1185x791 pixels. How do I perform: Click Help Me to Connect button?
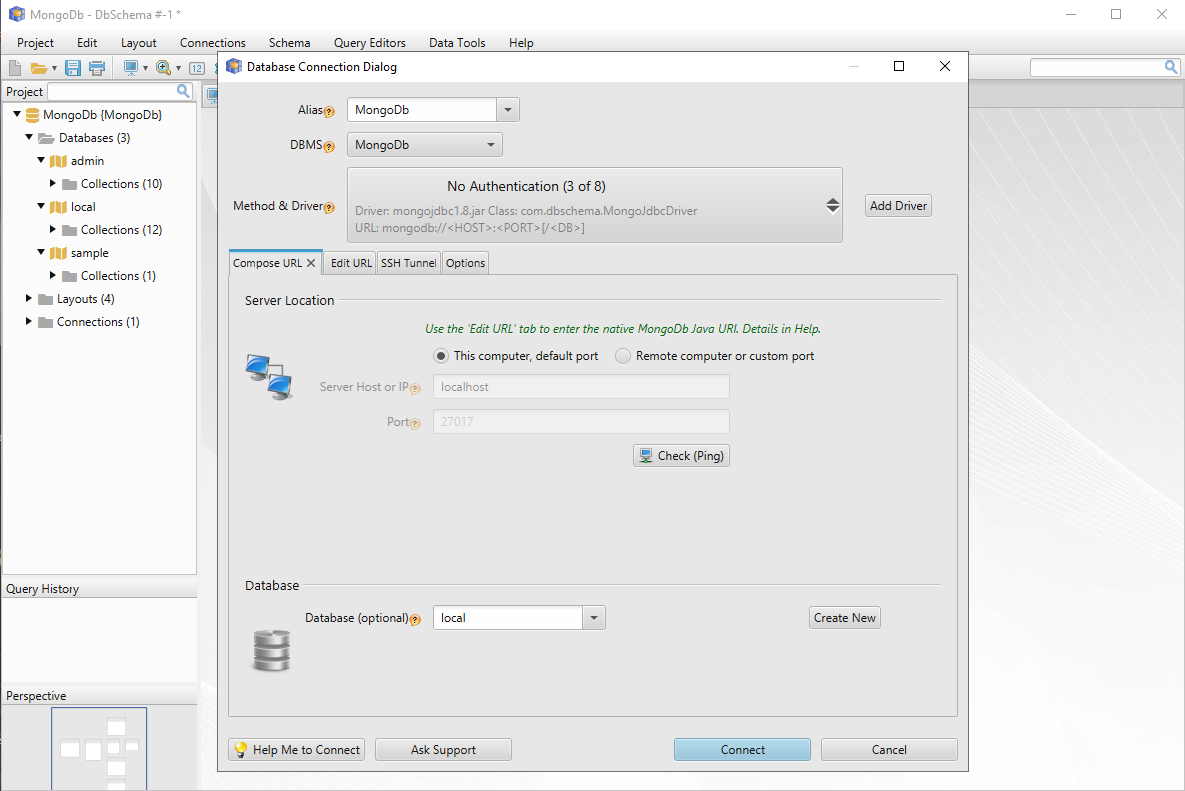pos(296,749)
